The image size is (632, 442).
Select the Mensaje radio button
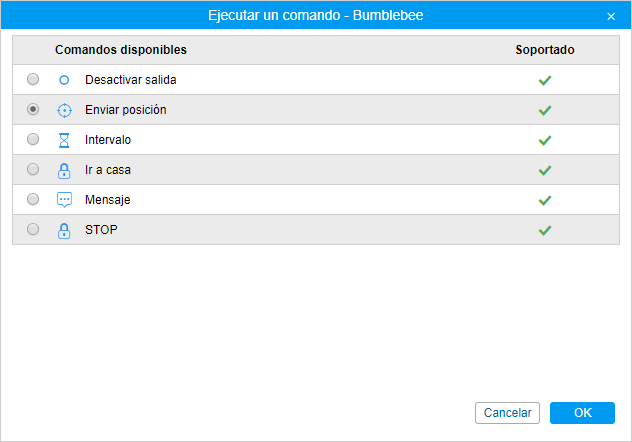33,199
